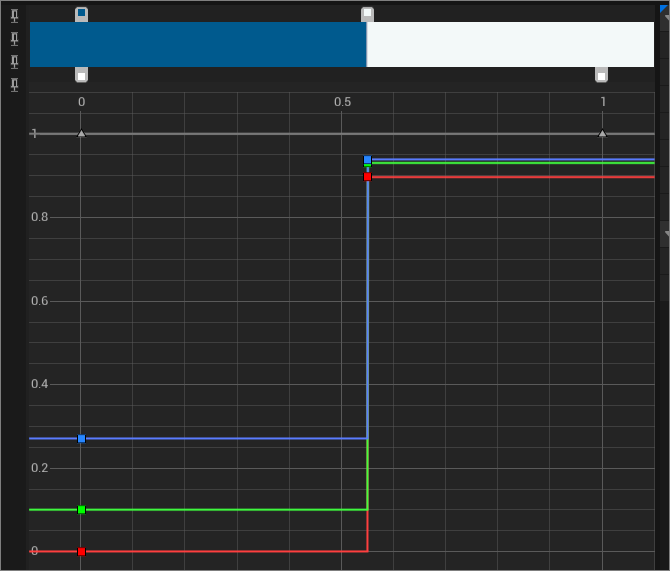Select the white color stop above gradient middle
This screenshot has height=571, width=670.
367,14
